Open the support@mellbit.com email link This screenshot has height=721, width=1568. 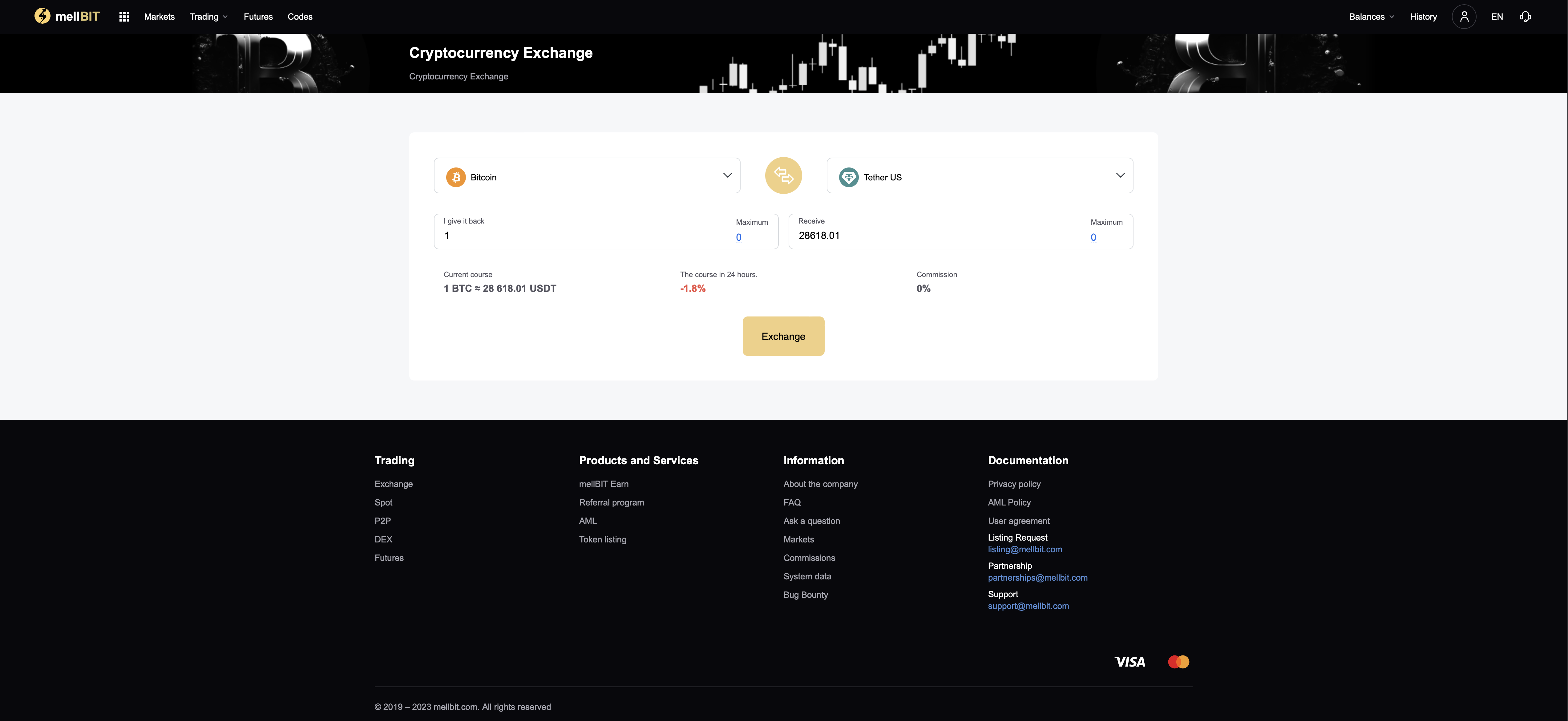1028,606
